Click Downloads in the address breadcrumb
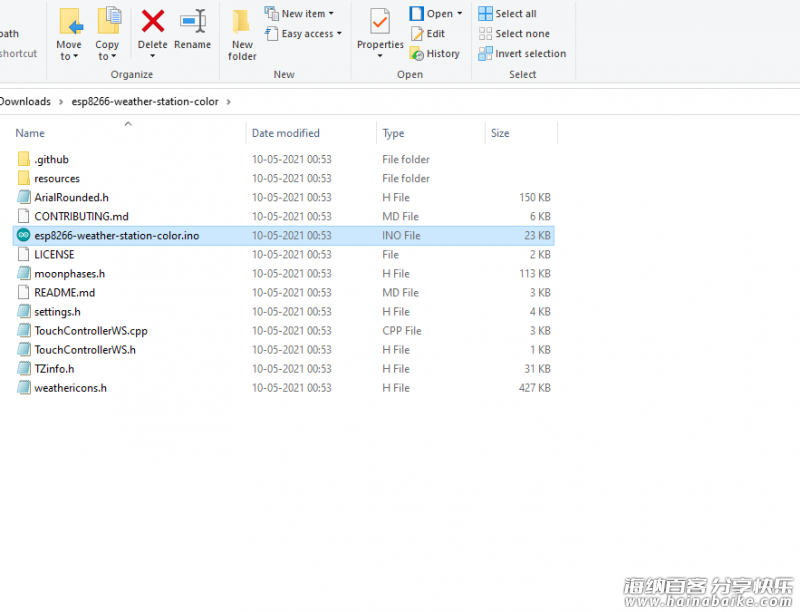The width and height of the screenshot is (800, 612). coord(24,102)
